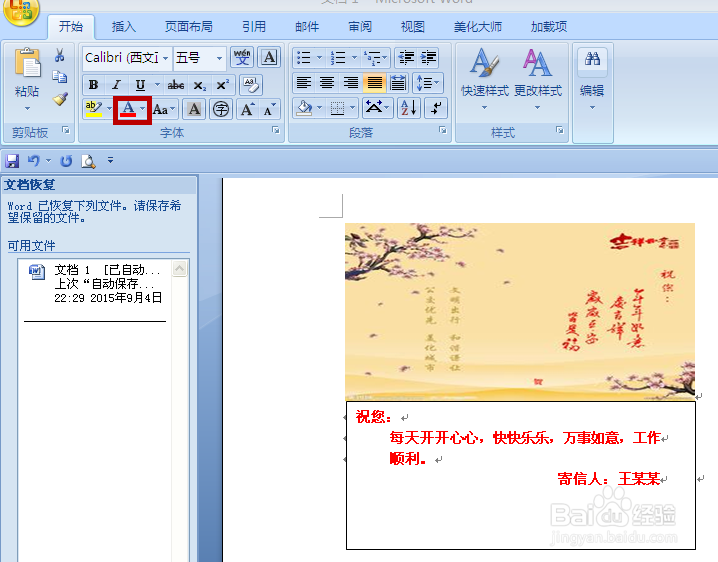Click the multilevel list icon
718x562 pixels.
[373, 58]
